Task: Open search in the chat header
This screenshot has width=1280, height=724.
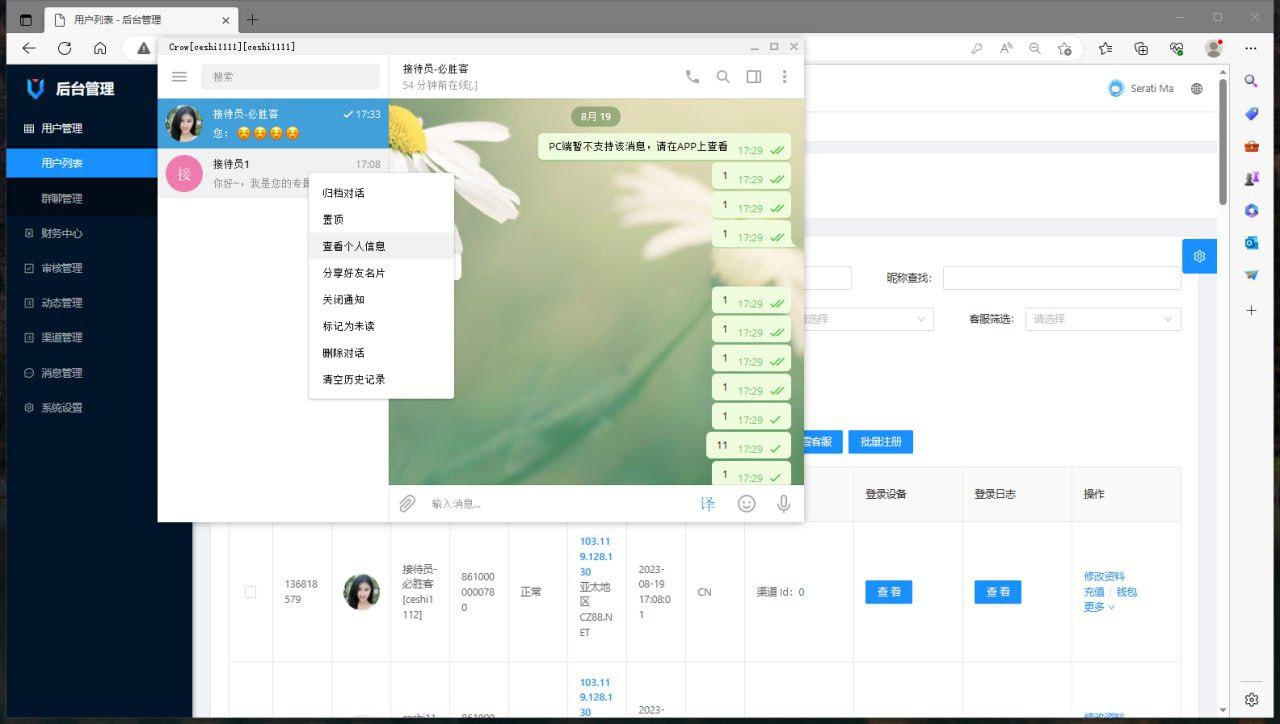Action: [723, 76]
